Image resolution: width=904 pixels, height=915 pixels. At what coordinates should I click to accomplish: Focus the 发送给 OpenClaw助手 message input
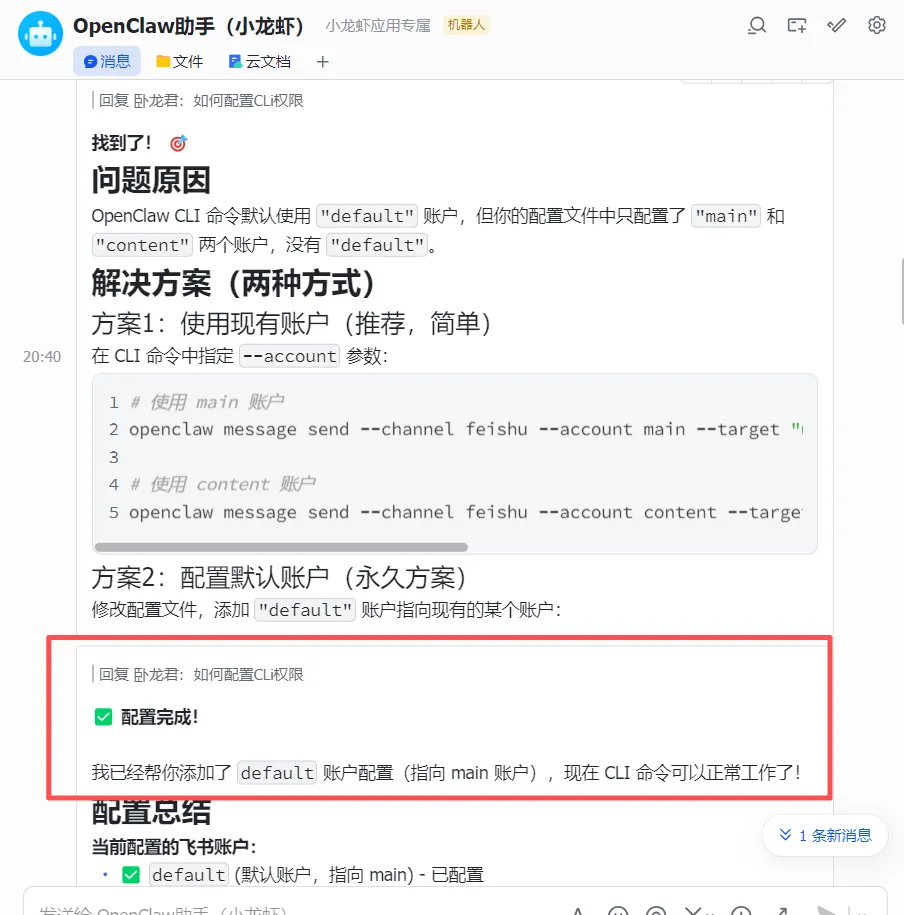coord(292,909)
